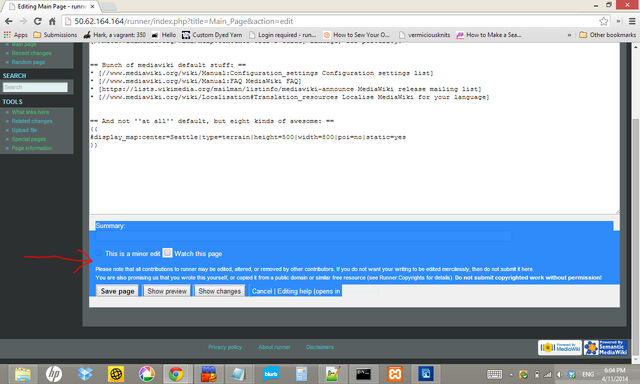Open Dropbox from the taskbar
The image size is (640, 384).
tap(85, 374)
